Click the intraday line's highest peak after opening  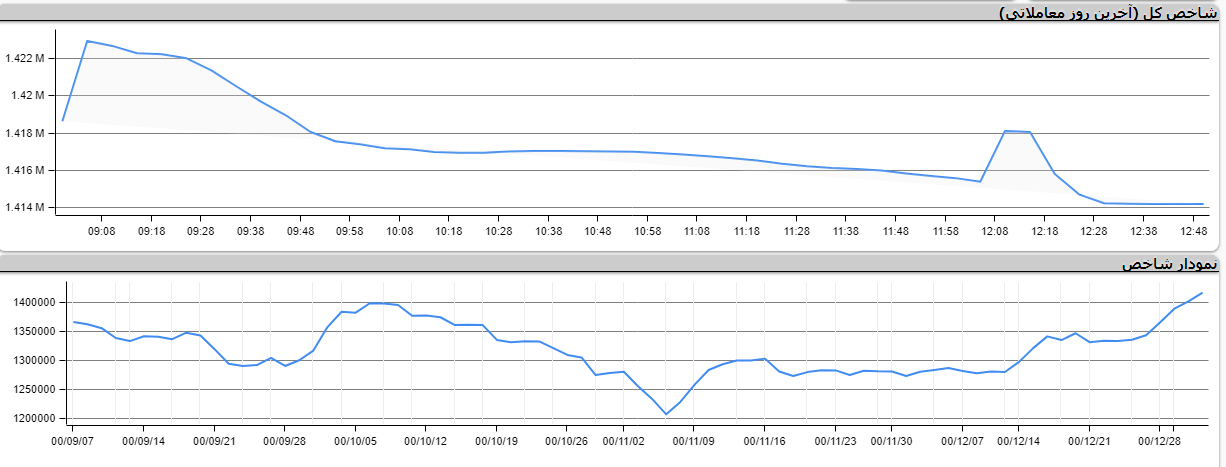[x=87, y=41]
